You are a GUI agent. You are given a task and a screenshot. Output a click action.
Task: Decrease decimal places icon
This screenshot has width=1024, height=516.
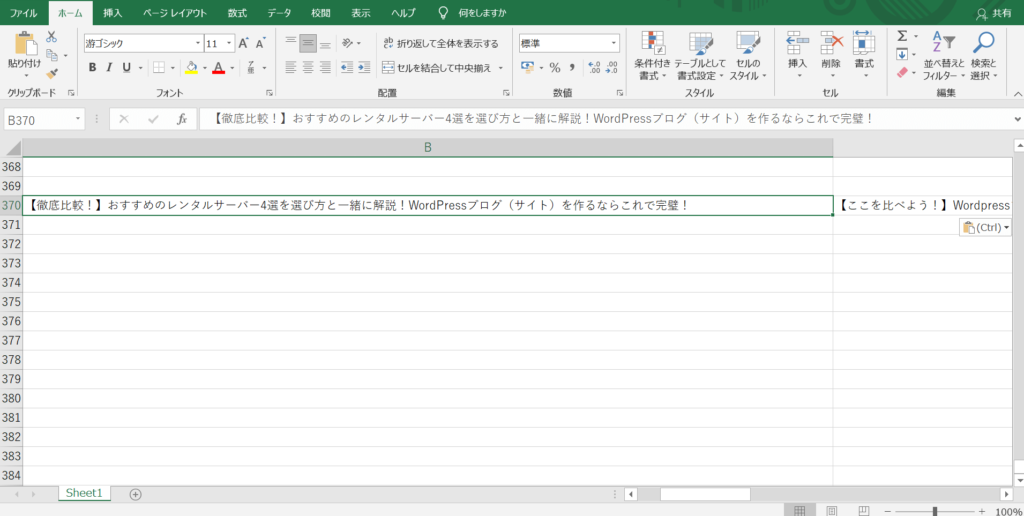pyautogui.click(x=611, y=67)
